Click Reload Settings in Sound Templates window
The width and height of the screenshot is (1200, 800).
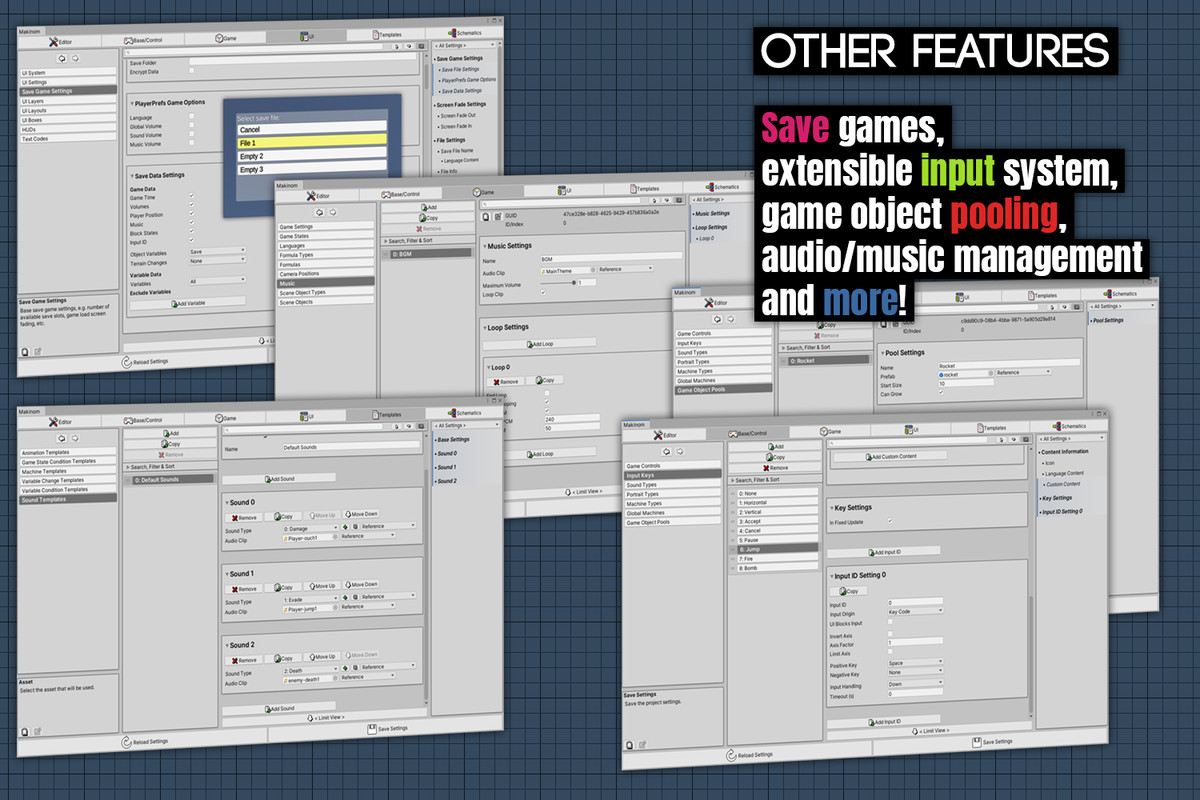146,742
